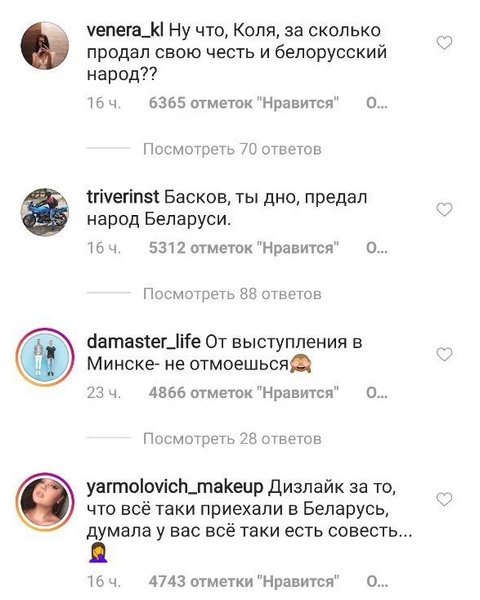Like triverinst's comment with the heart
This screenshot has height=600, width=480.
pyautogui.click(x=444, y=210)
